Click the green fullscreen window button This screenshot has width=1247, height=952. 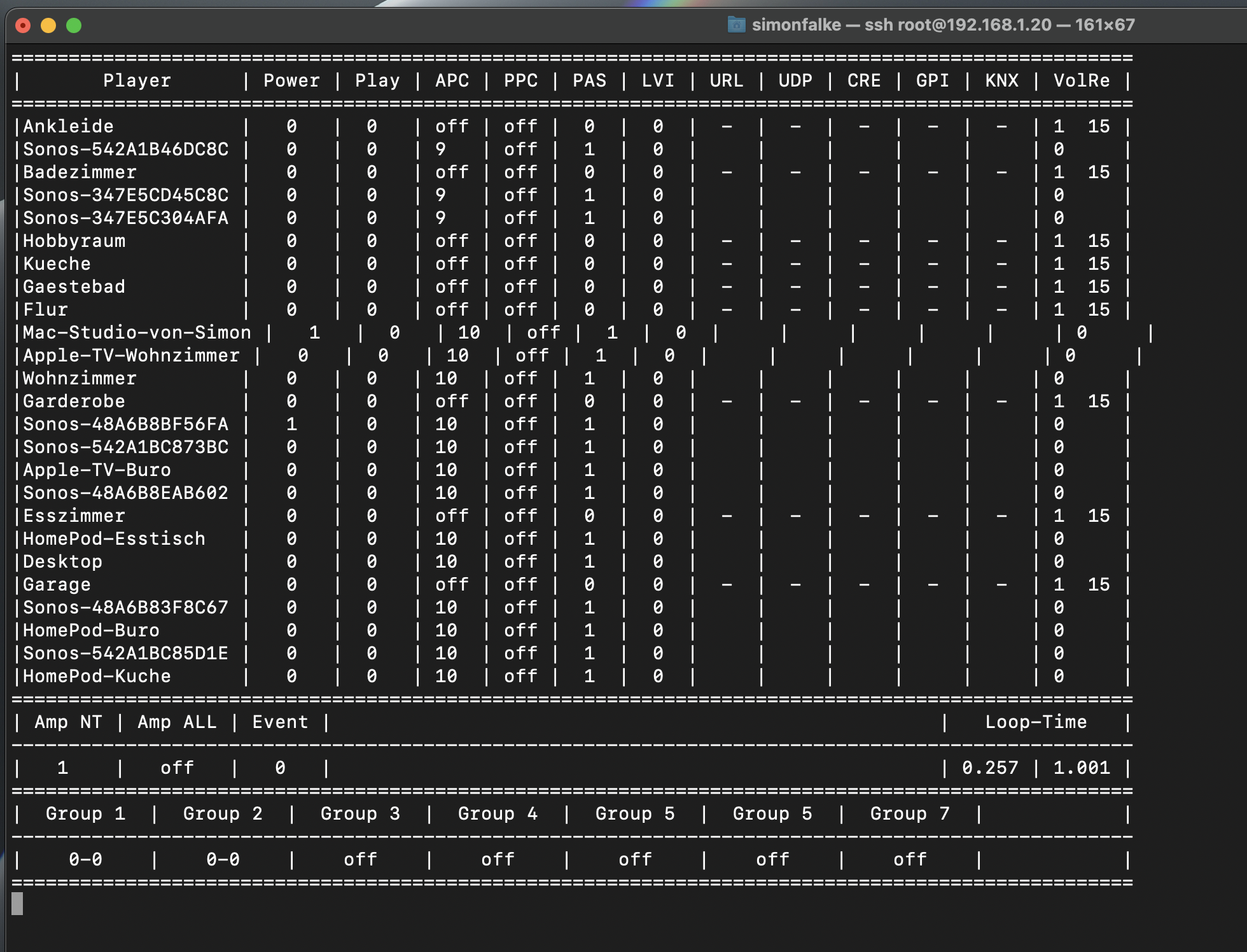pyautogui.click(x=74, y=25)
